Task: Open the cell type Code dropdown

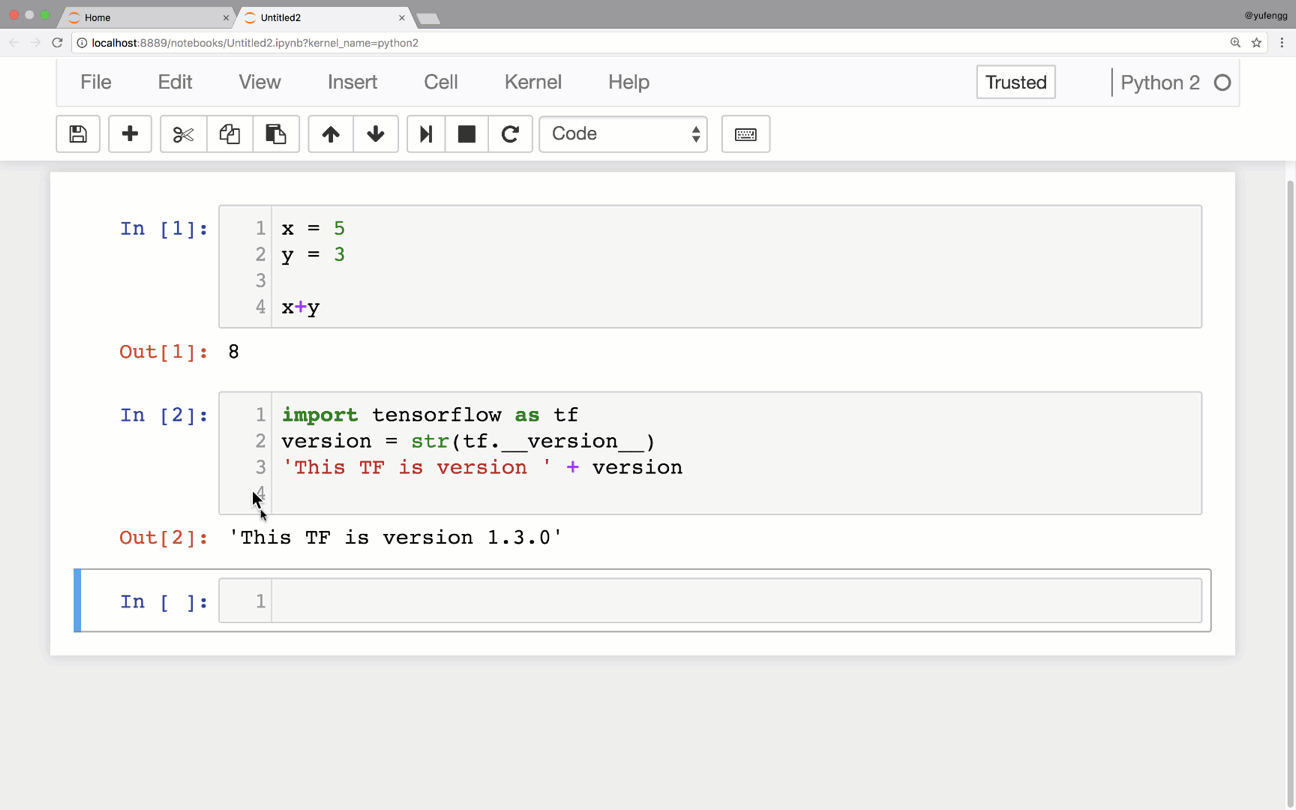Action: click(623, 134)
